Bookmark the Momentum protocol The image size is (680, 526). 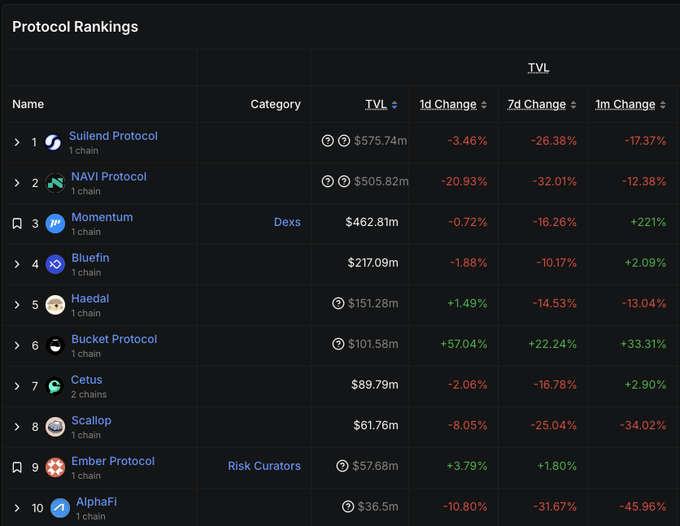coord(17,223)
